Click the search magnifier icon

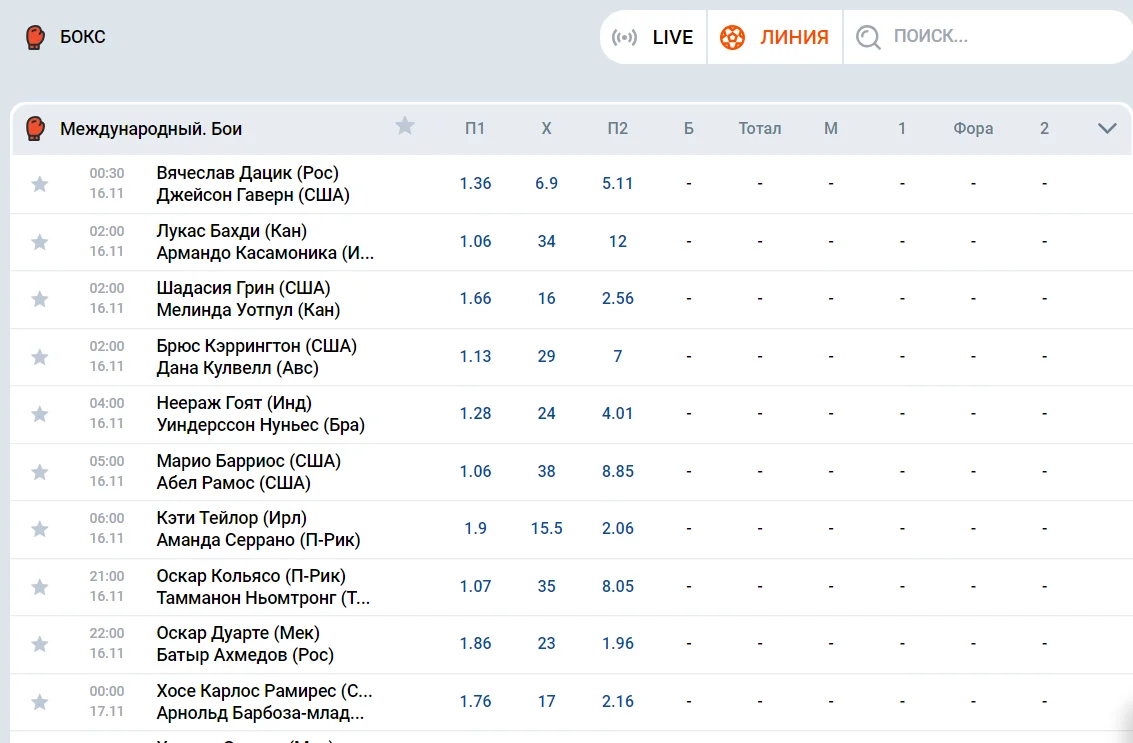point(868,37)
